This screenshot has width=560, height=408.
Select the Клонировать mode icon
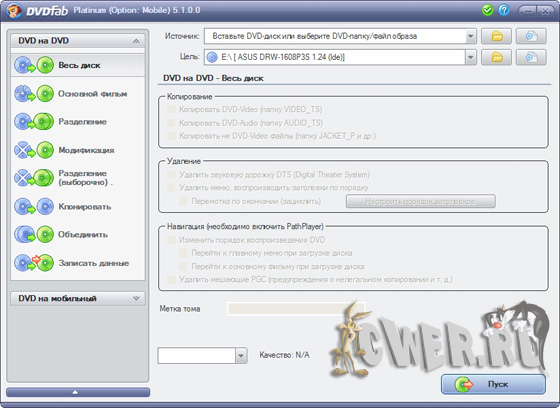(x=34, y=206)
